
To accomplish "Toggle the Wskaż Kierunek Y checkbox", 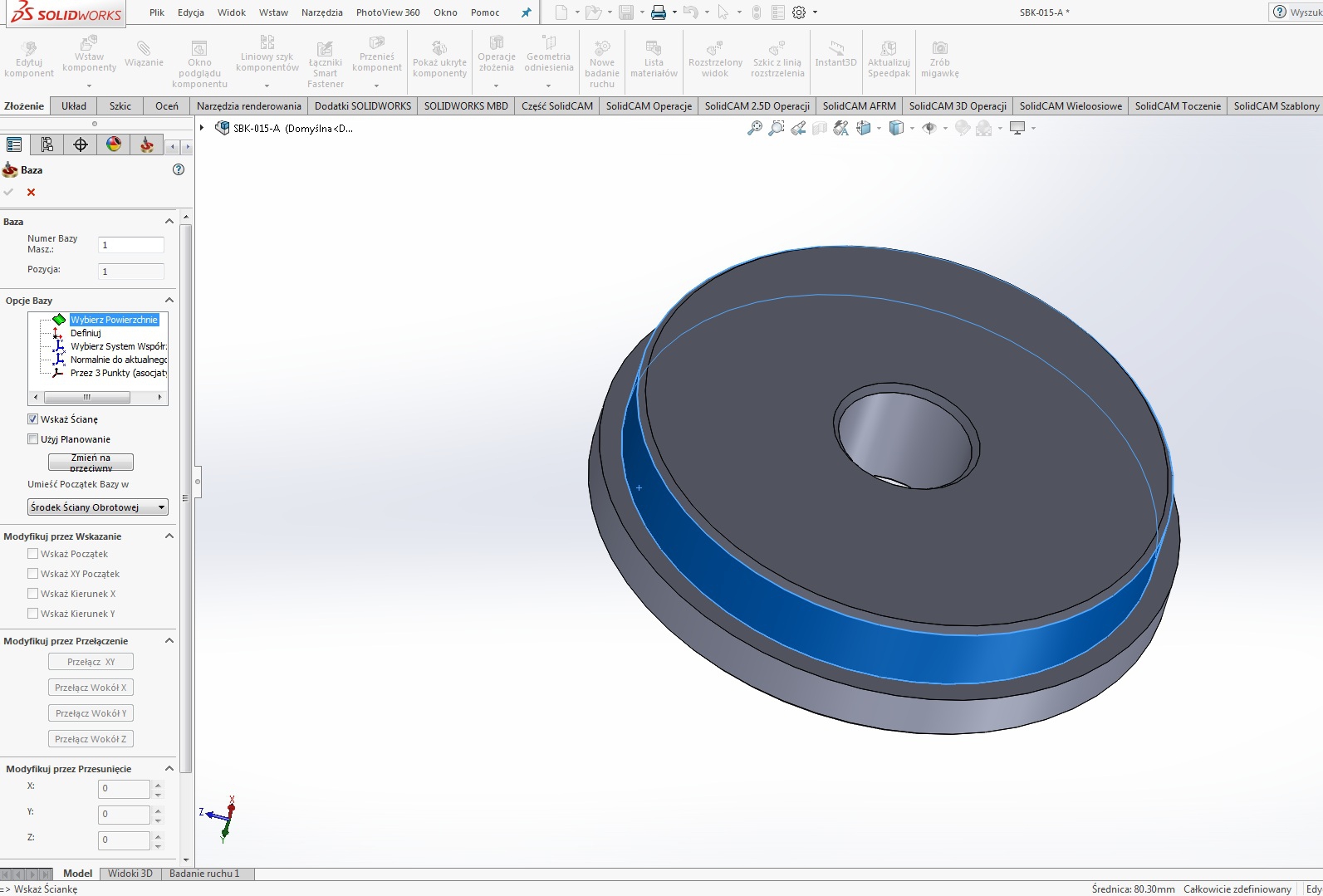I will click(33, 614).
